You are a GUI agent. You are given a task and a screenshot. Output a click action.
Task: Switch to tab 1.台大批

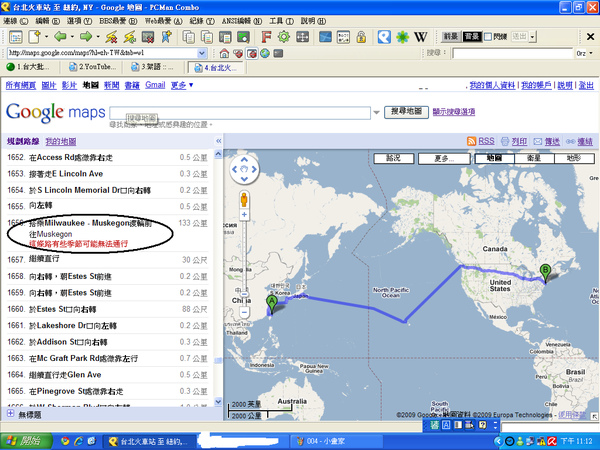pos(29,67)
